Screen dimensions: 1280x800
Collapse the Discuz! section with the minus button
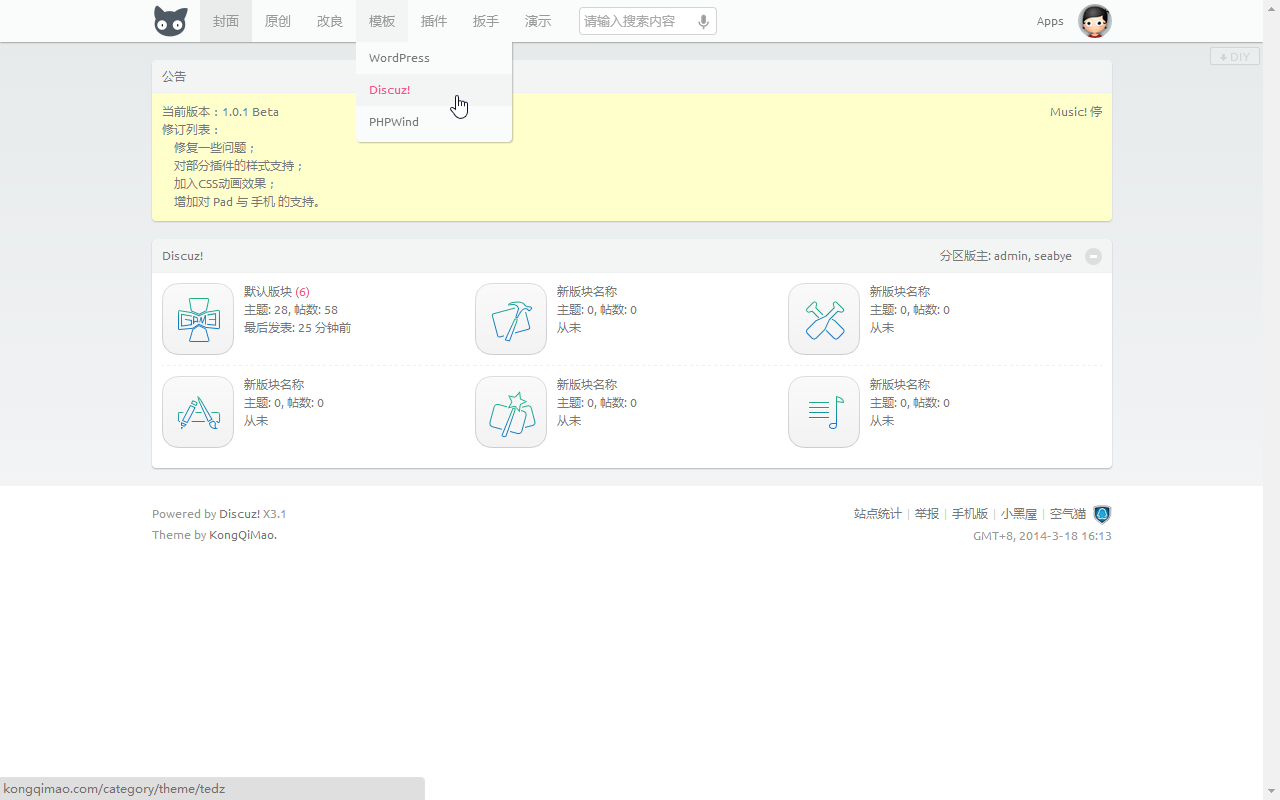[1093, 256]
